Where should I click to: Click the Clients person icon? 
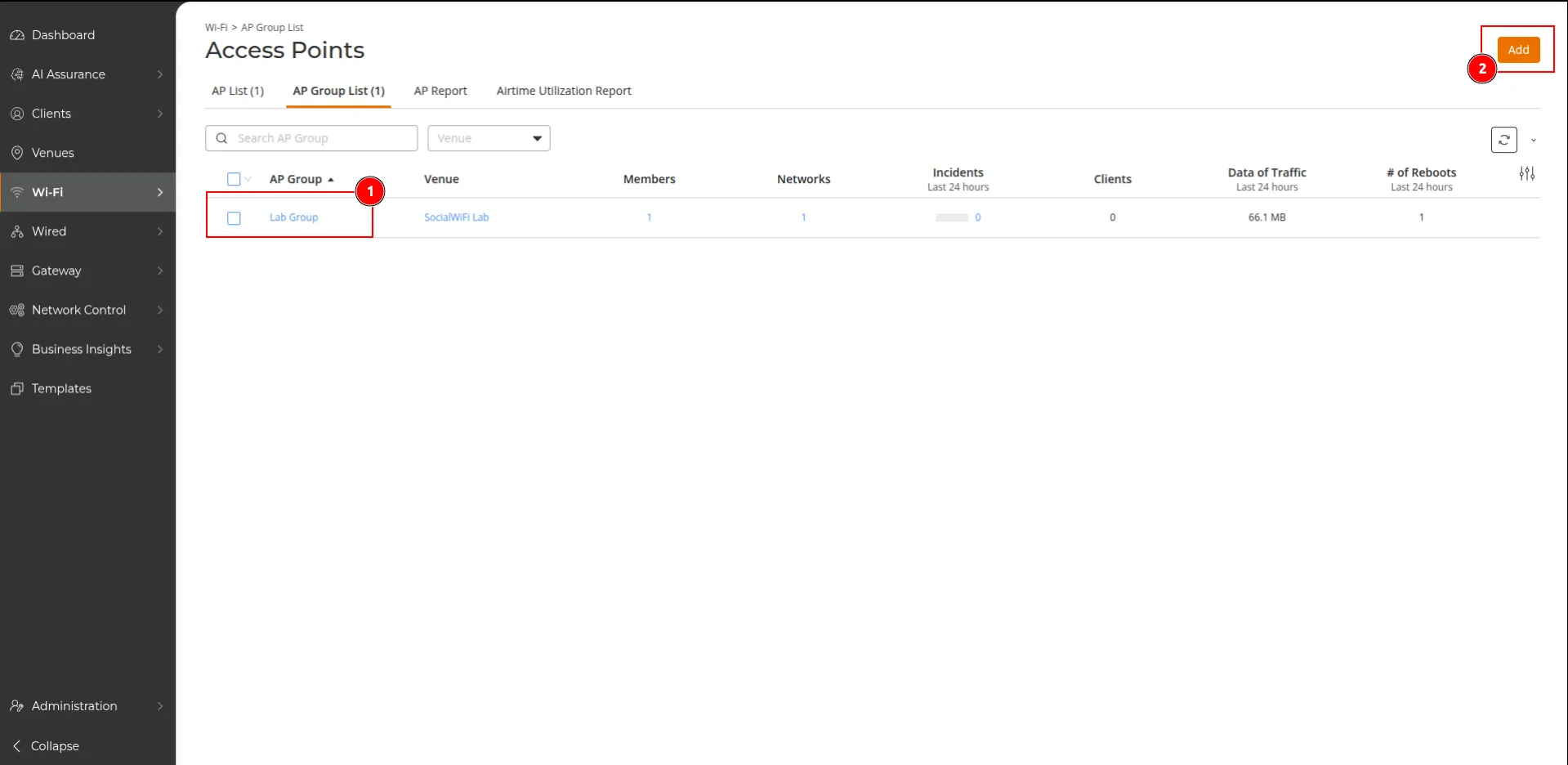point(17,114)
